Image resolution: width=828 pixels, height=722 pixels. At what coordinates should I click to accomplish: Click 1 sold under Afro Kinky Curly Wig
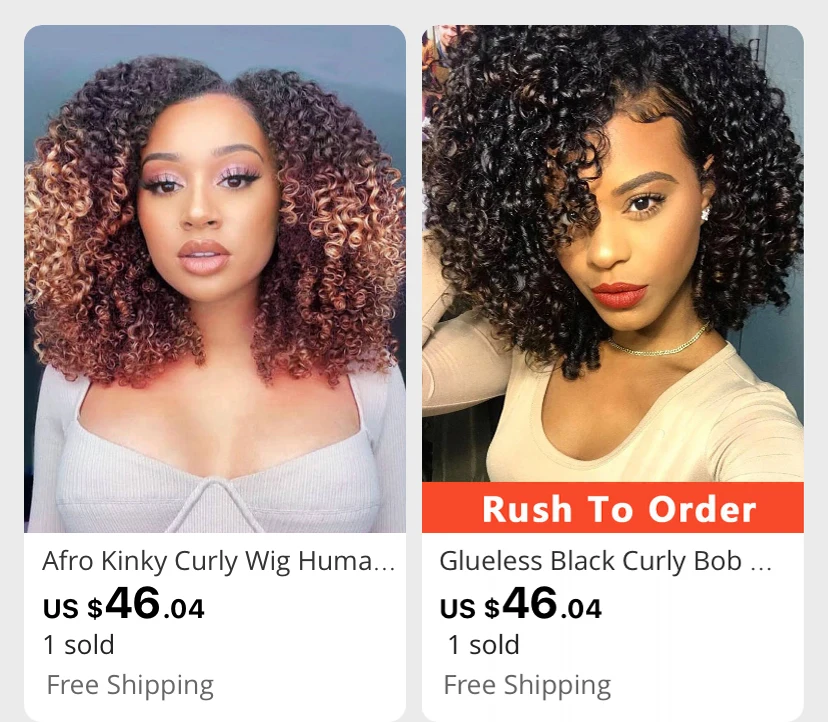pyautogui.click(x=79, y=645)
